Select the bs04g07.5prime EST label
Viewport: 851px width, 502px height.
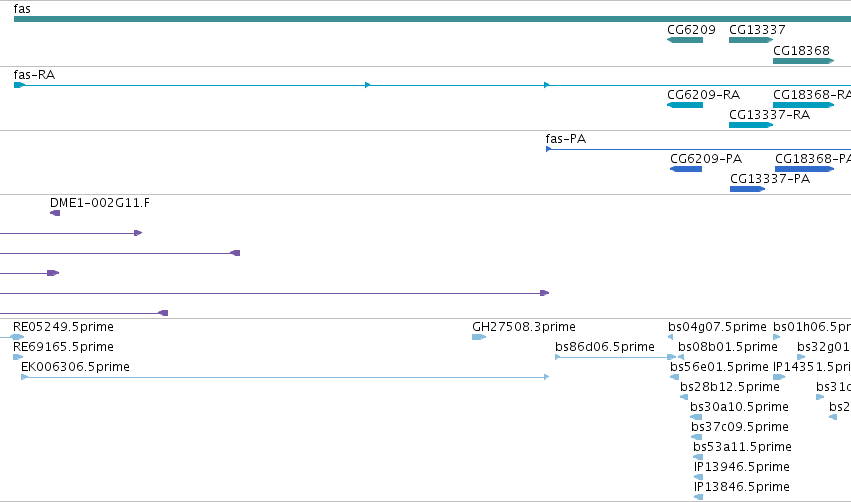click(x=717, y=327)
